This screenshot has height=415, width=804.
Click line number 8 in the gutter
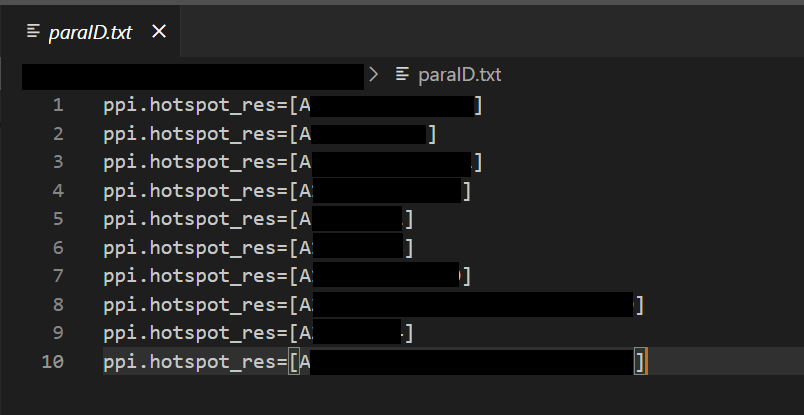(x=57, y=304)
